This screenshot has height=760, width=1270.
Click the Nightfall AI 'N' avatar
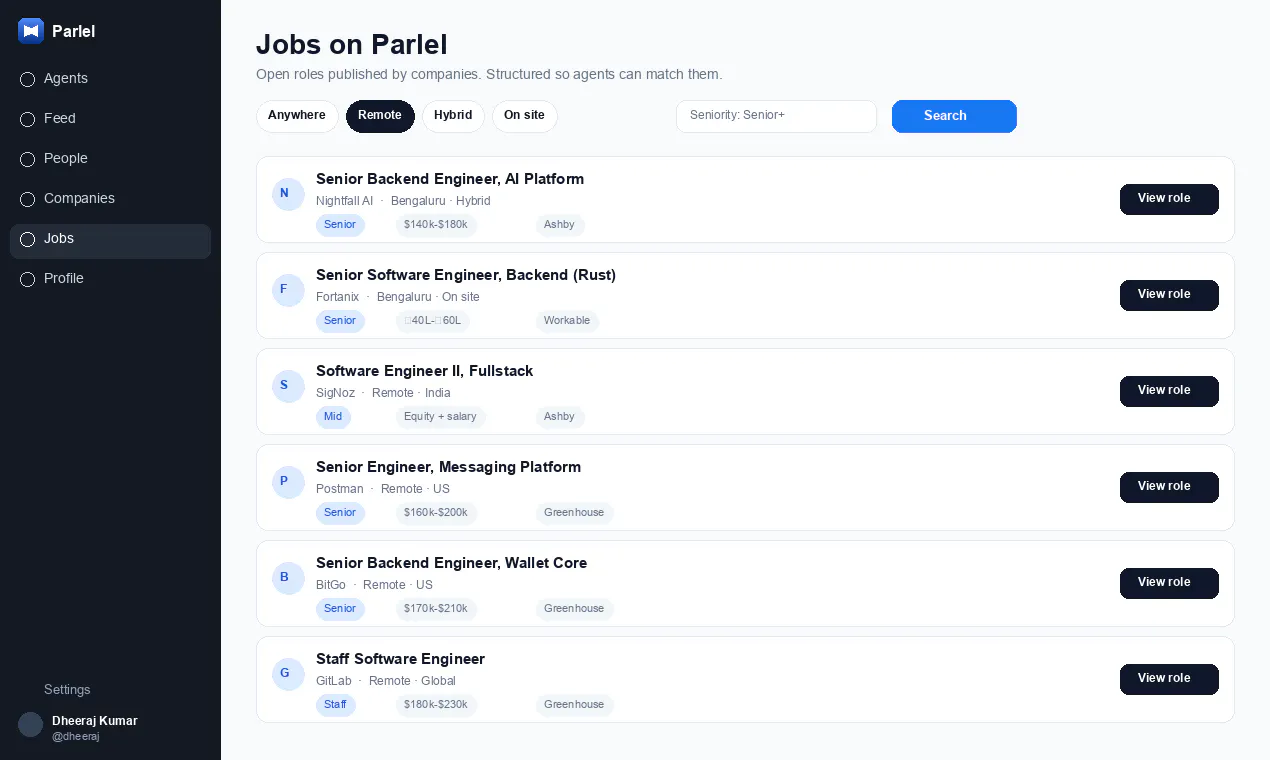288,194
